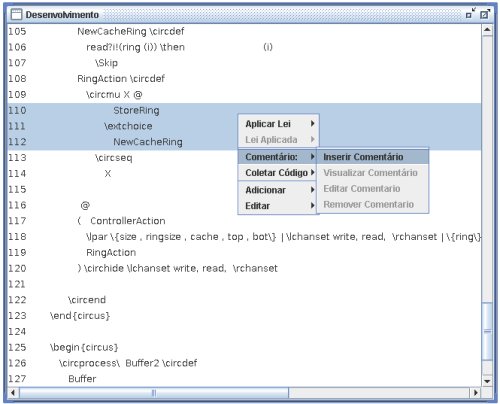Click the vertical scrollbar down arrow
Viewport: 500px width, 404px height.
(x=487, y=381)
